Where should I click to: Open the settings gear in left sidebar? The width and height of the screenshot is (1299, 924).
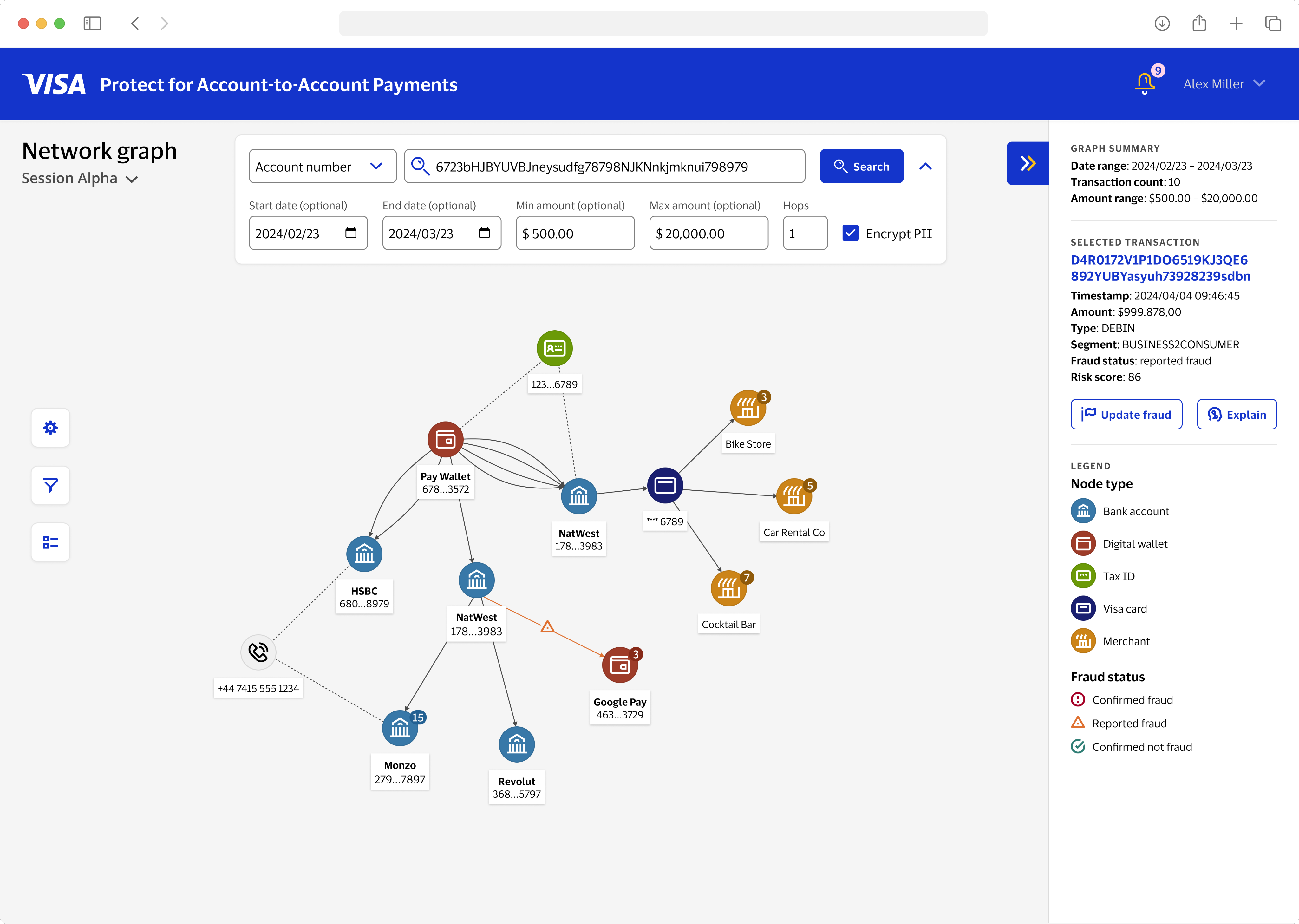click(x=50, y=427)
